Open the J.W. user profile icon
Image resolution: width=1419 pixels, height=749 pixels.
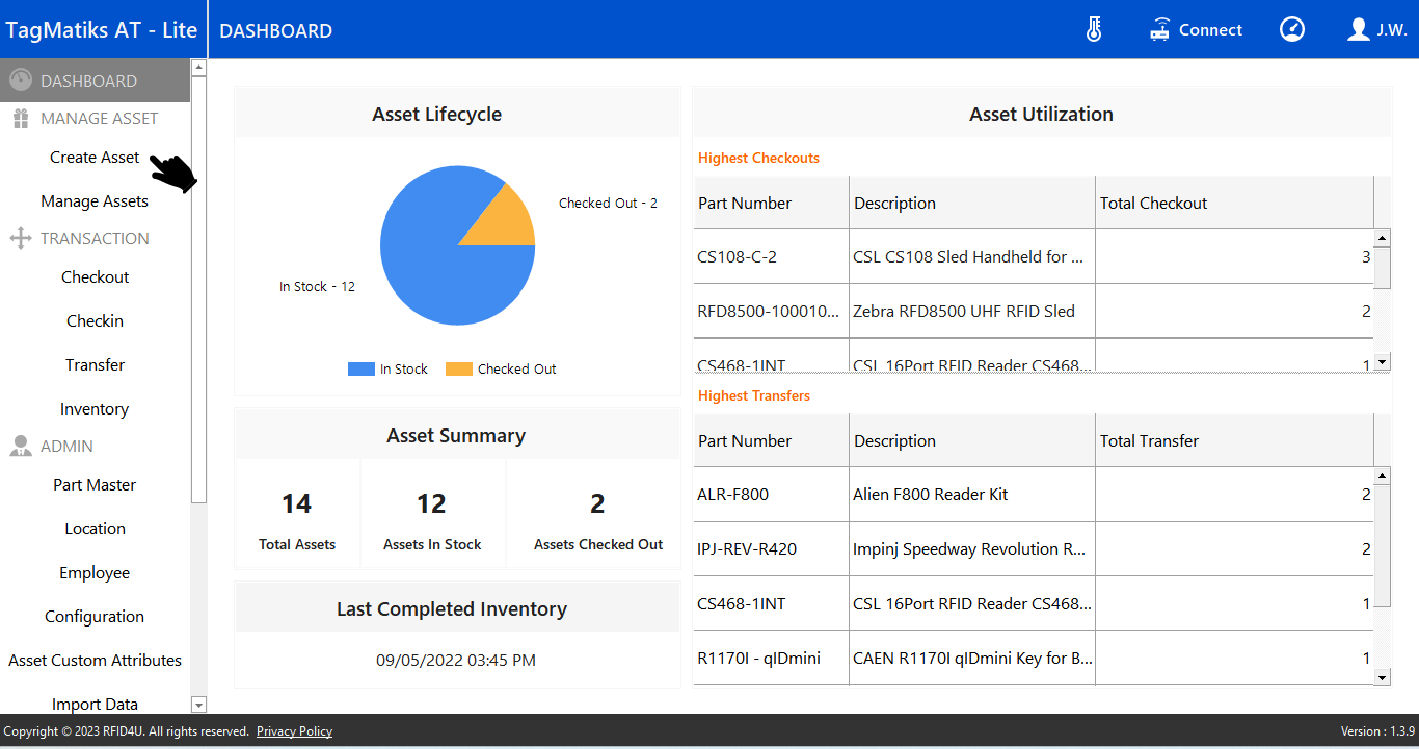(x=1357, y=30)
